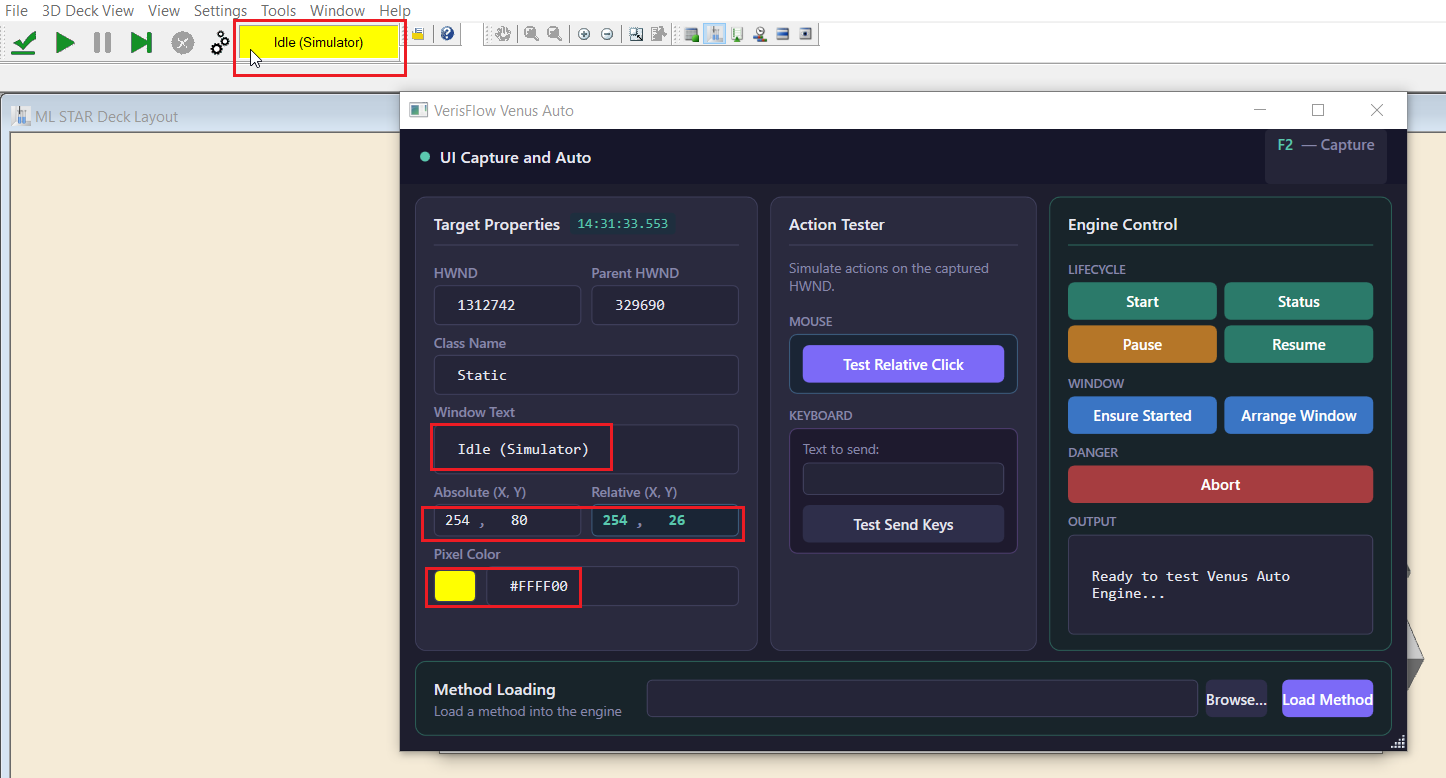Click the first magnifier zoom icon
The width and height of the screenshot is (1446, 778).
(x=531, y=34)
